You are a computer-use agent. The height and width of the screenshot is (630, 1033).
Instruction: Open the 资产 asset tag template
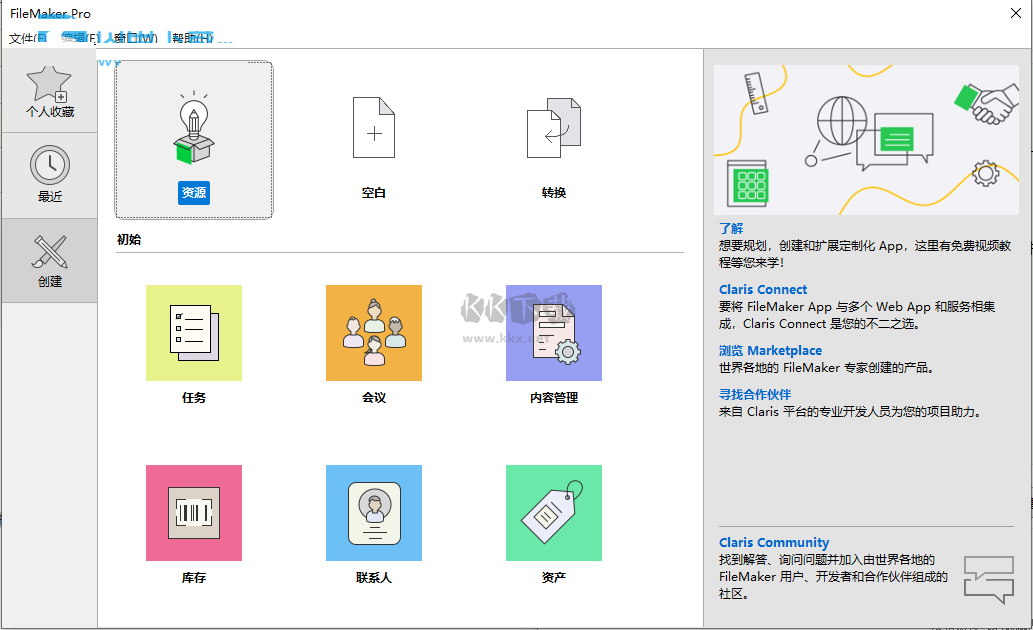click(x=553, y=512)
